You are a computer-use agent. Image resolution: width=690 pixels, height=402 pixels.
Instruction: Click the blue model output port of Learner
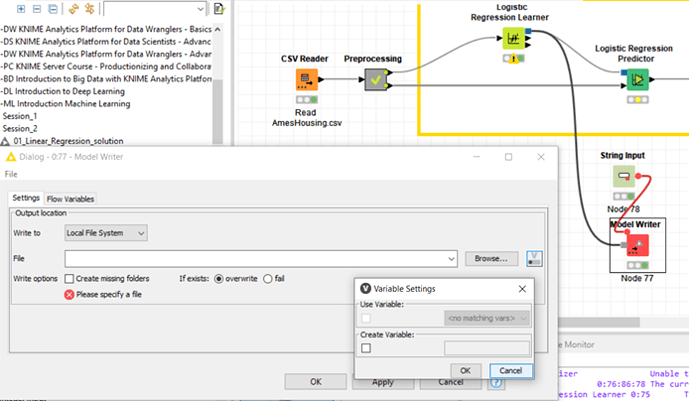pos(528,31)
